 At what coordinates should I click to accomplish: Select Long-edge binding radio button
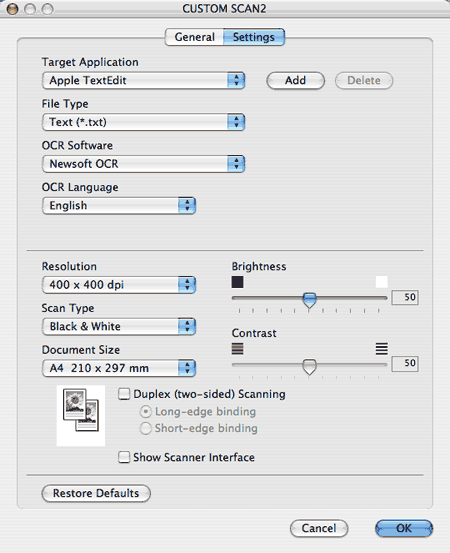[145, 412]
